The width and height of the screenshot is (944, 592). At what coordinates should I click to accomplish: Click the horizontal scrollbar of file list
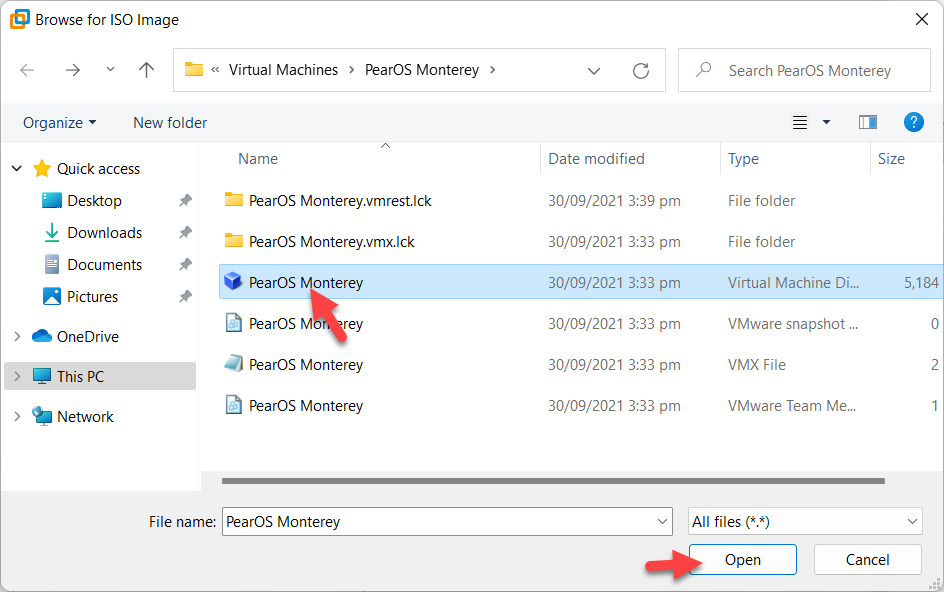pyautogui.click(x=553, y=481)
